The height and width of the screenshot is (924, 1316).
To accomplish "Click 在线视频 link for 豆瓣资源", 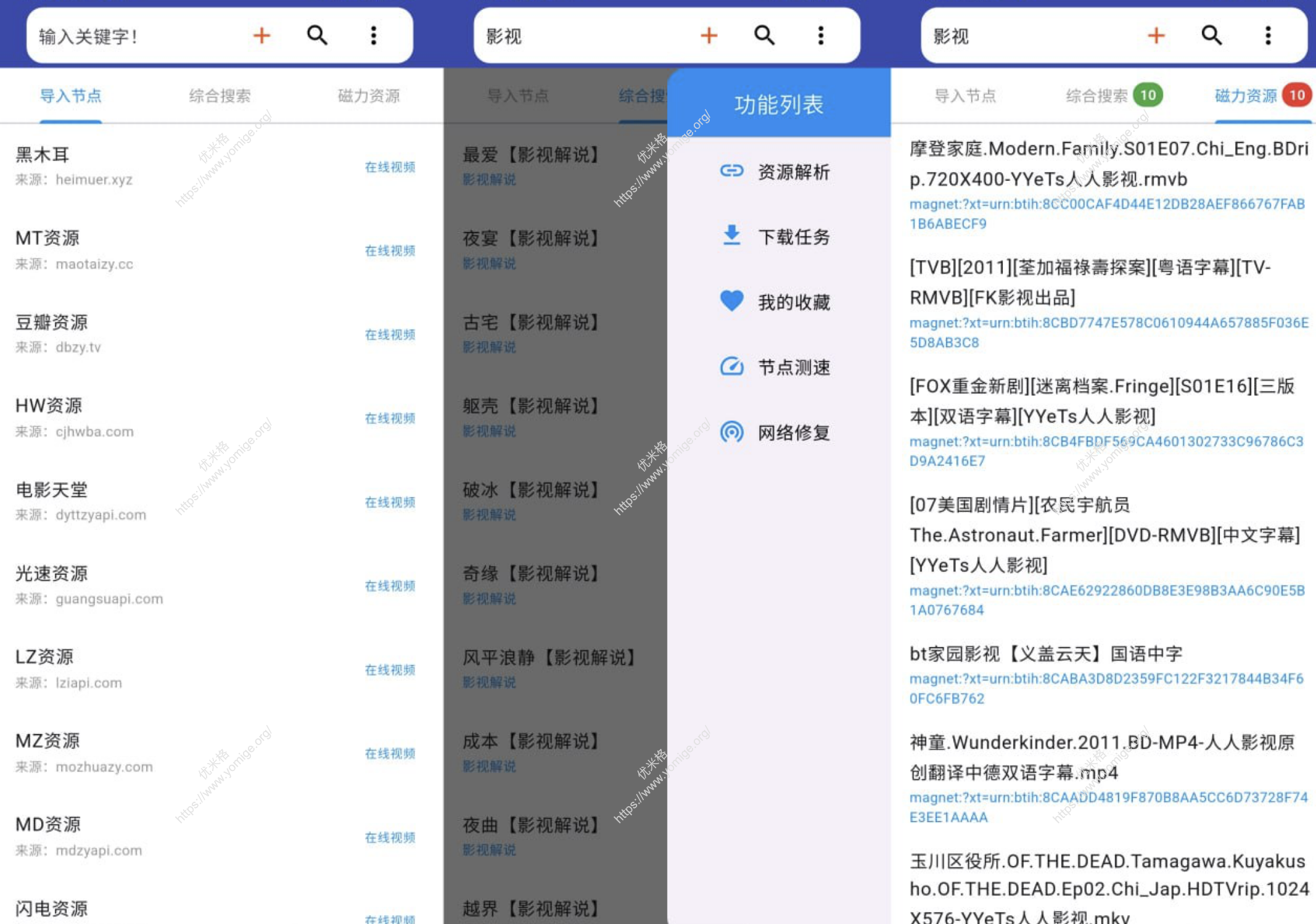I will 390,335.
